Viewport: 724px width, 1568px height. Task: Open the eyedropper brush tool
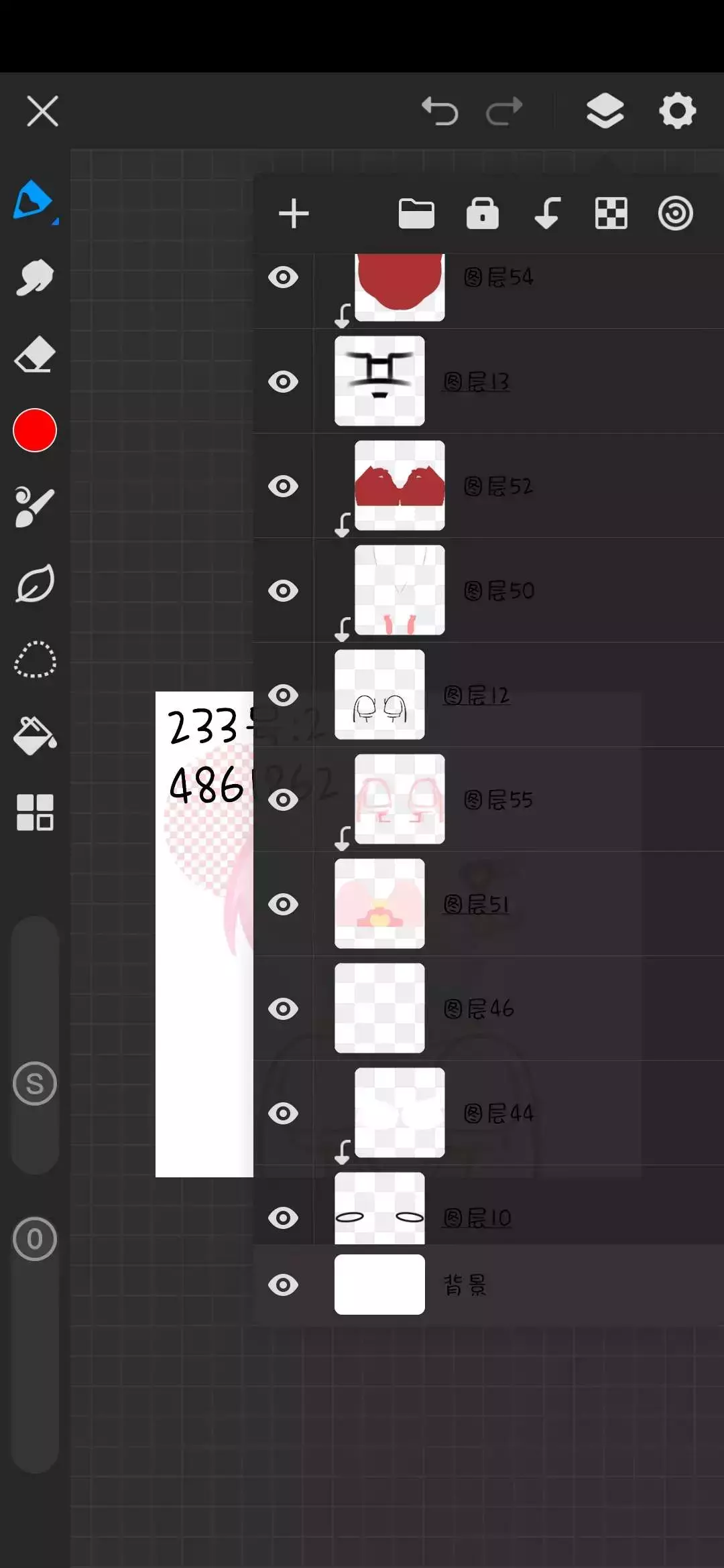coord(34,507)
